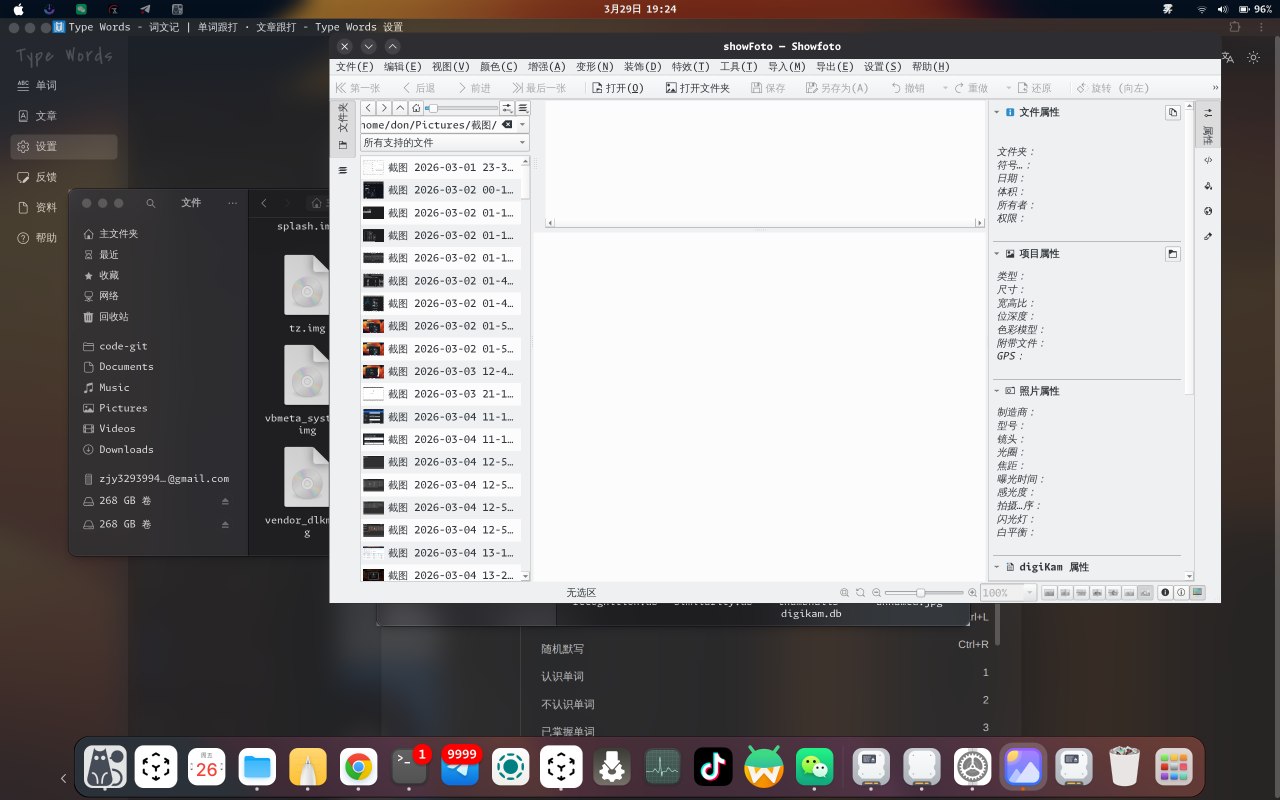The height and width of the screenshot is (800, 1280).
Task: Toggle the over-exposure indicator in status bar
Action: (1181, 593)
